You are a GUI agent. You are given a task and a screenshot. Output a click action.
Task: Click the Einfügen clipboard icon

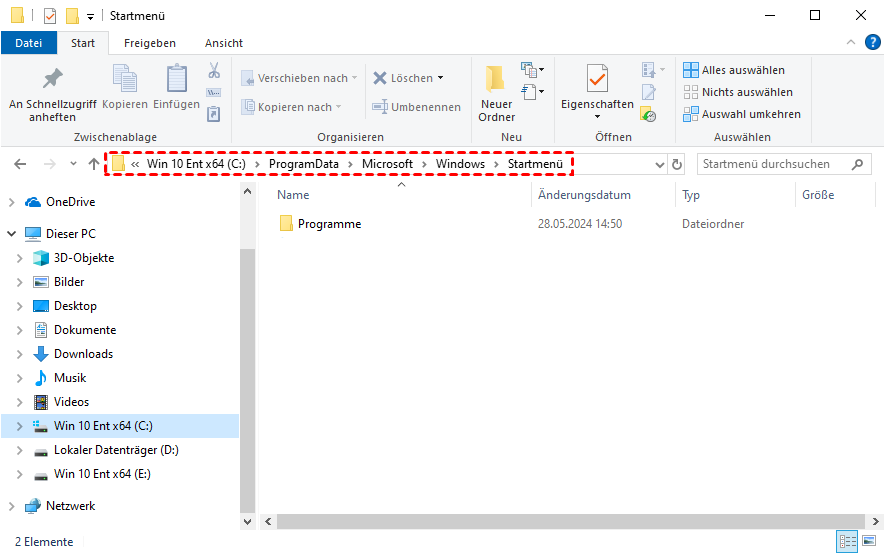(x=177, y=78)
